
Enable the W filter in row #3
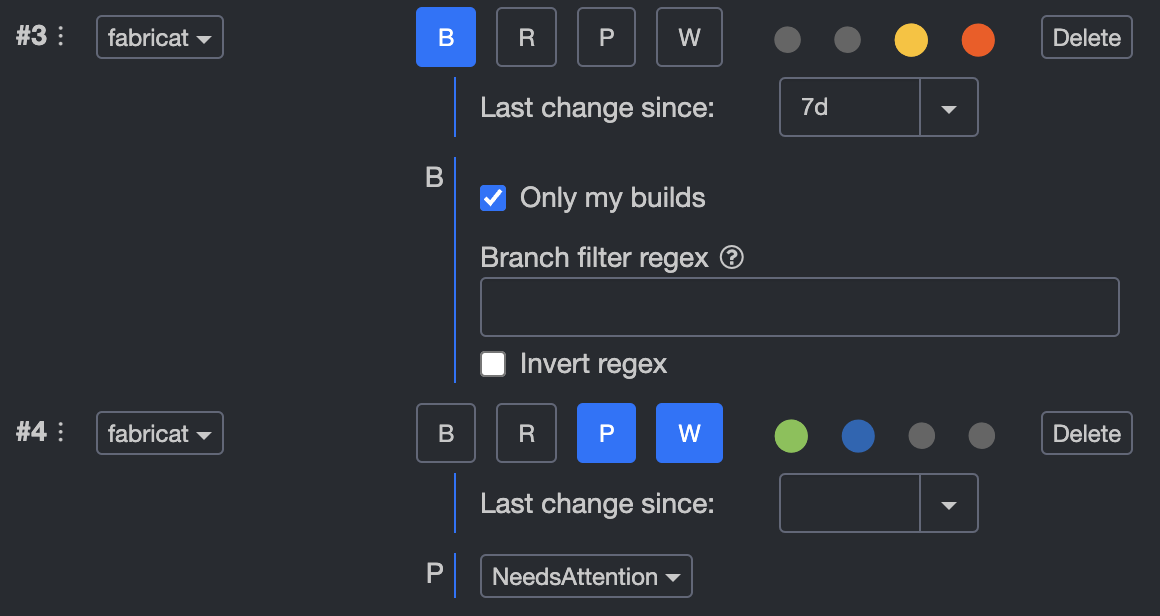coord(689,38)
